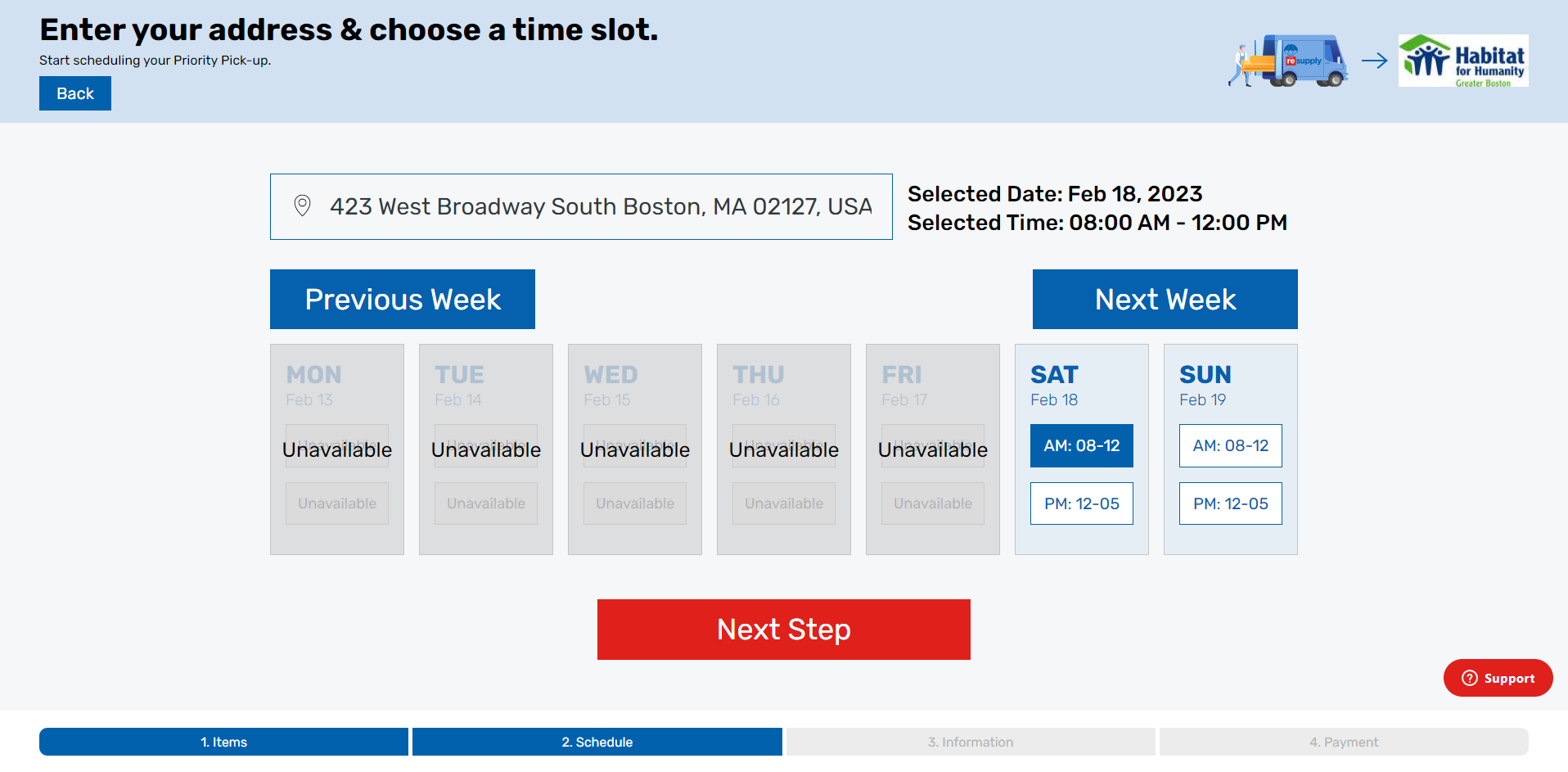Select Saturday PM: 12-05 time slot
Image resolution: width=1568 pixels, height=772 pixels.
1082,503
